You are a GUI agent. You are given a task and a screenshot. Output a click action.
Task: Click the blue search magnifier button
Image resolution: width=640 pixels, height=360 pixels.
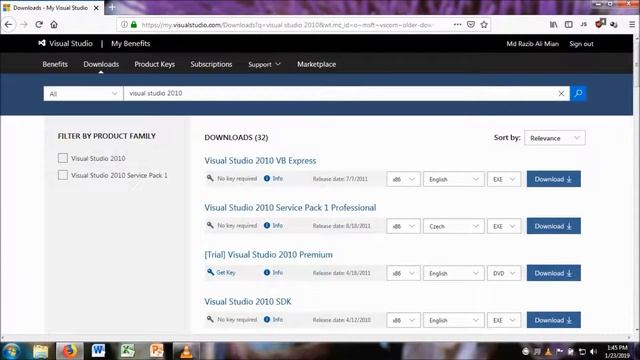(x=578, y=93)
